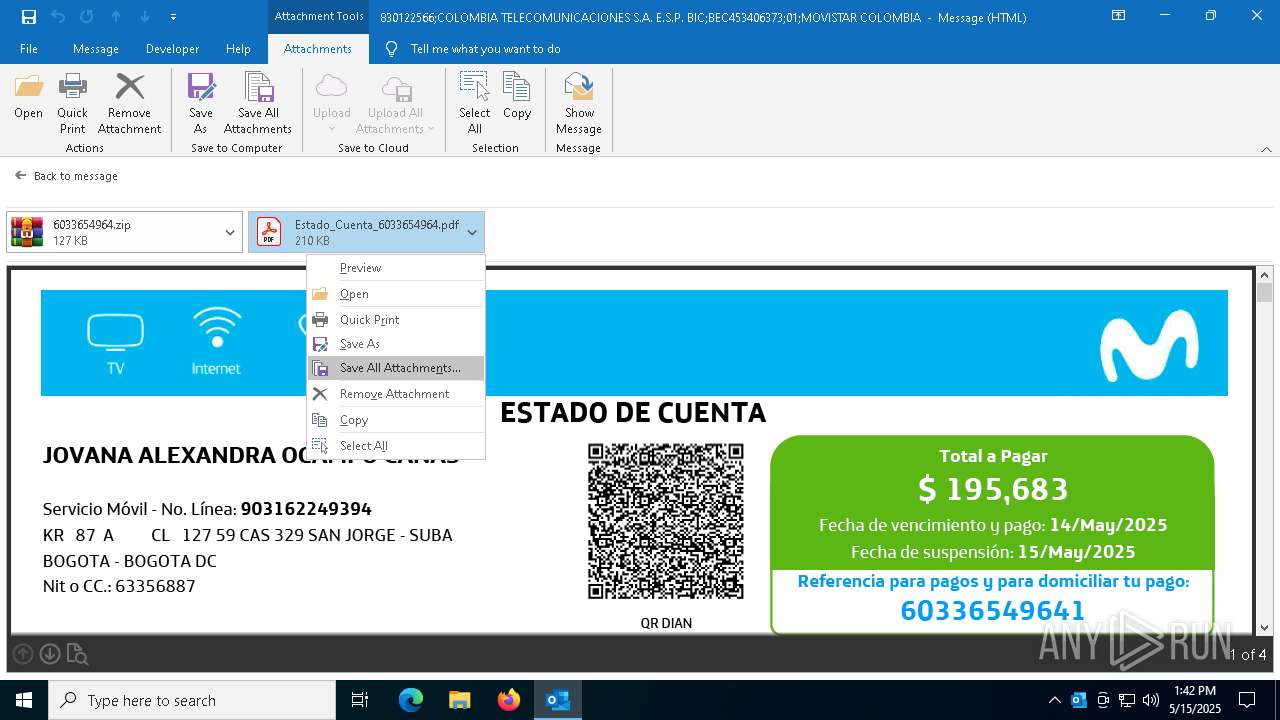Image resolution: width=1280 pixels, height=720 pixels.
Task: Click the payment reference 60336549641
Action: tap(992, 611)
